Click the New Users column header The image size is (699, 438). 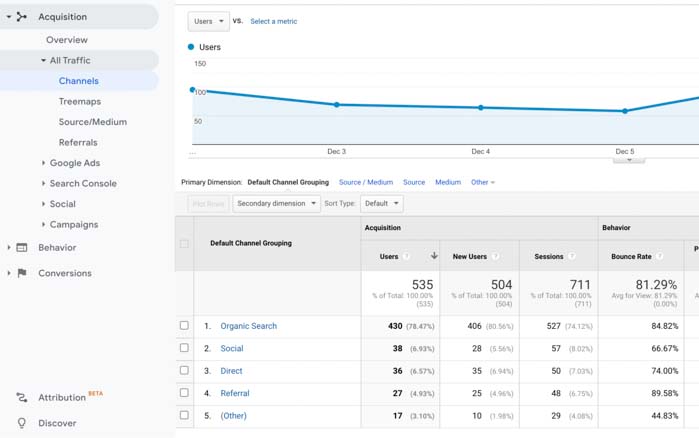pos(470,257)
